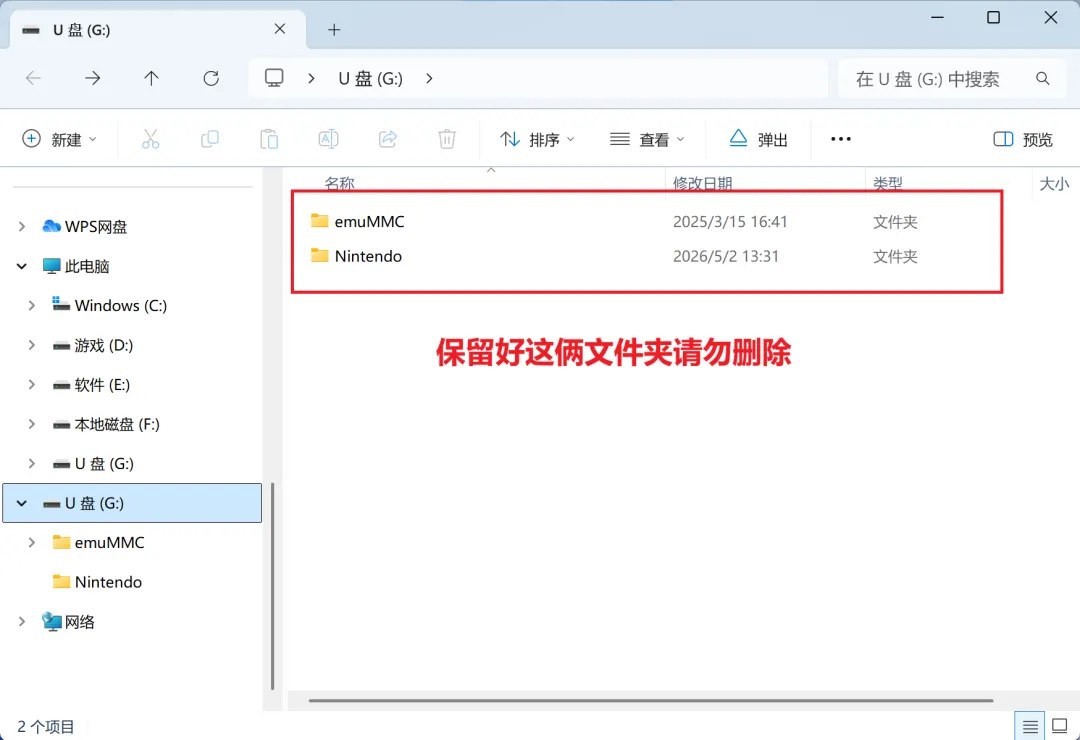The height and width of the screenshot is (740, 1080).
Task: Switch to details view in status bar
Action: (x=1030, y=726)
